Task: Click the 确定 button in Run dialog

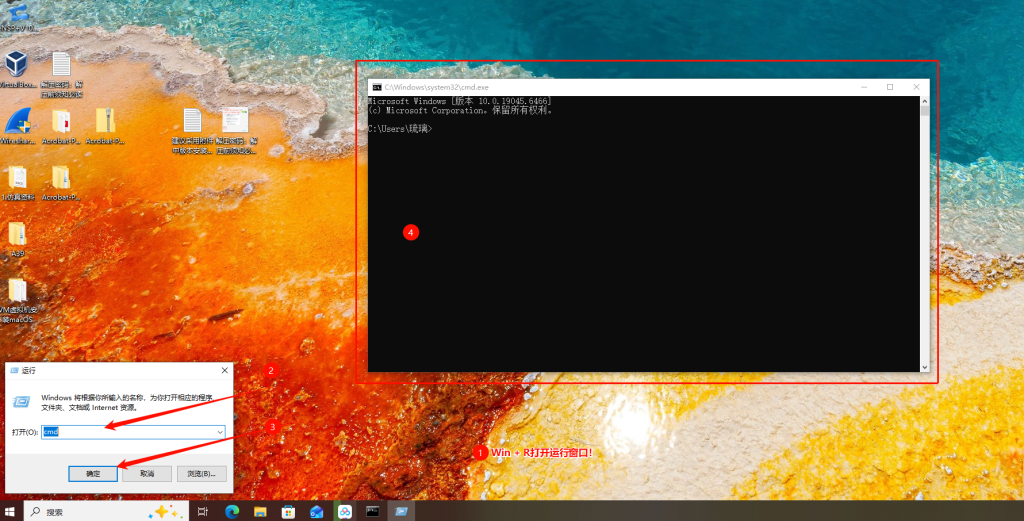Action: click(93, 473)
